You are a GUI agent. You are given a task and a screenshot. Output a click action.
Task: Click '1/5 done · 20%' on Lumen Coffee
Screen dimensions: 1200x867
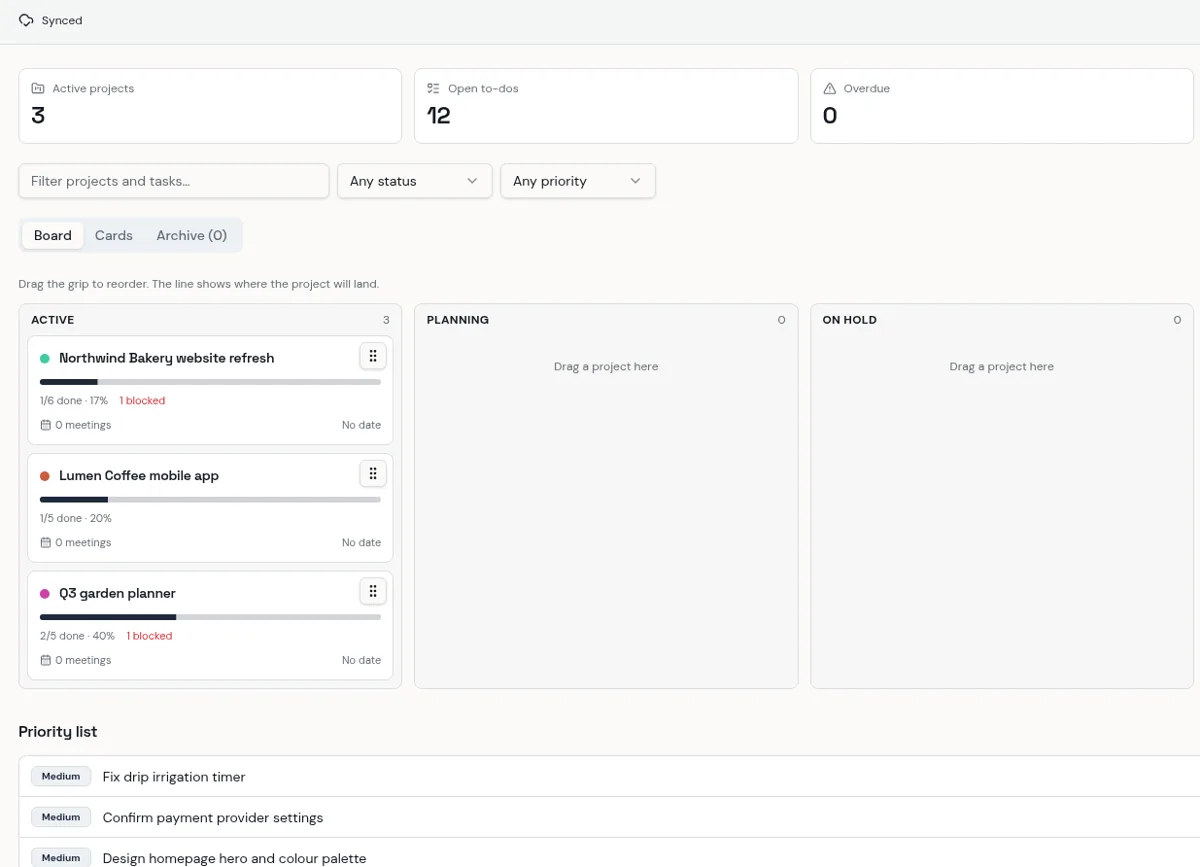click(76, 519)
